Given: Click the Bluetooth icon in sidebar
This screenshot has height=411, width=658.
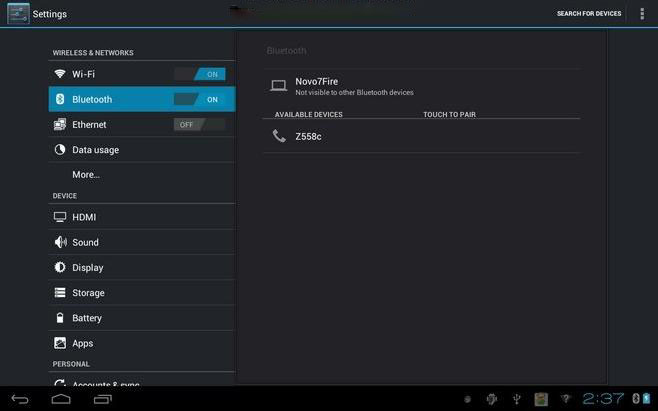Looking at the screenshot, I should pyautogui.click(x=60, y=99).
